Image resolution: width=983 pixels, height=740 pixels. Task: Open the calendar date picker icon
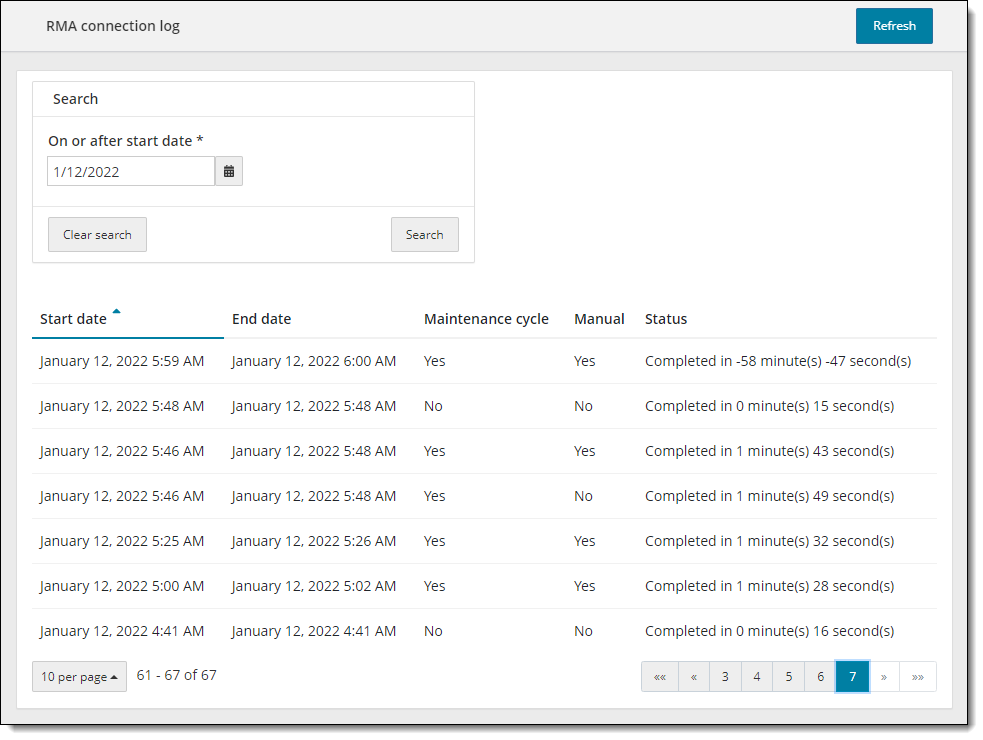click(228, 170)
